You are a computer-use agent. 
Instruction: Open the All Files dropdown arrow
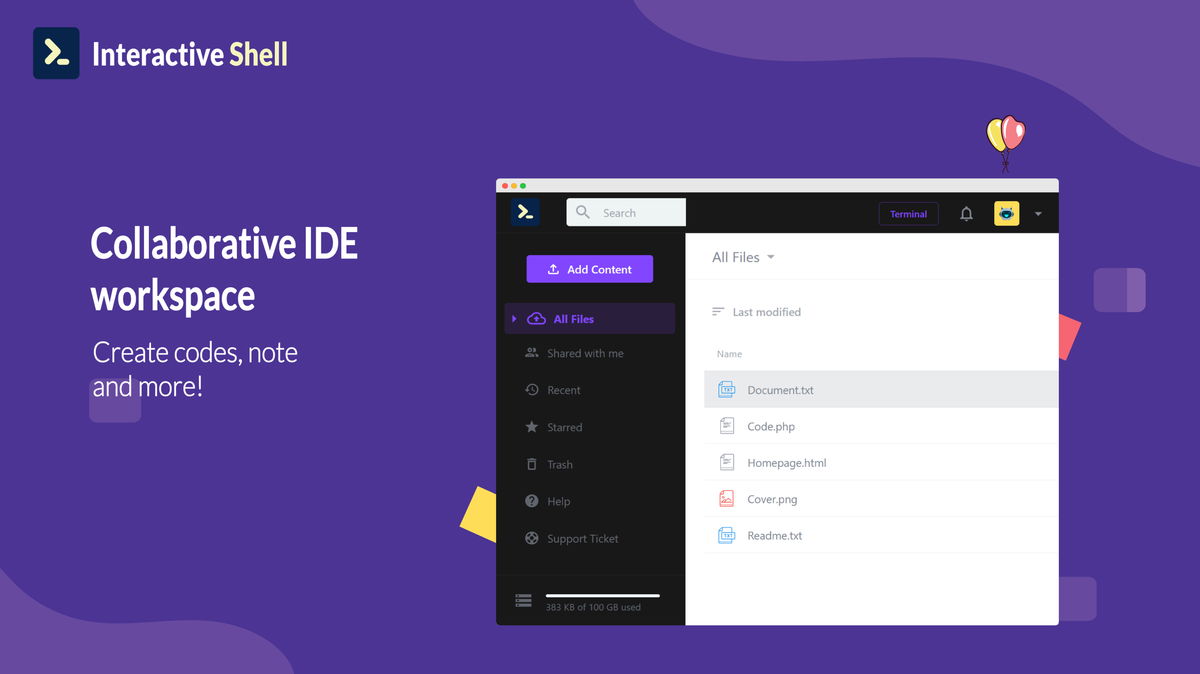[x=771, y=257]
